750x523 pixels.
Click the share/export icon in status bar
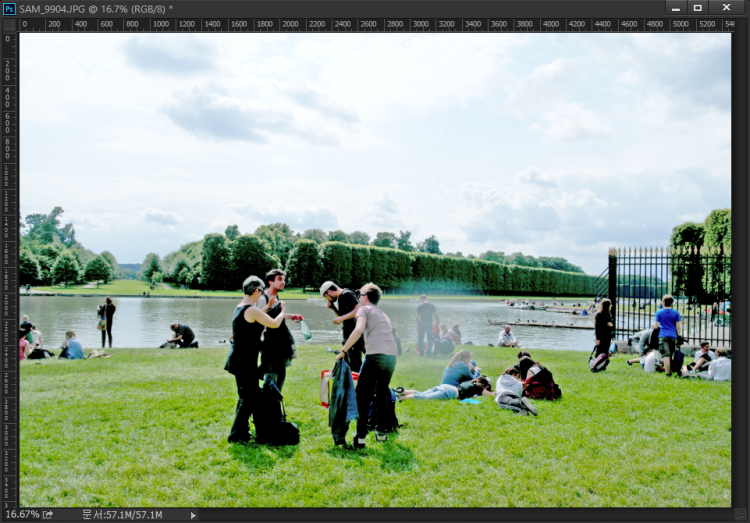click(x=47, y=515)
